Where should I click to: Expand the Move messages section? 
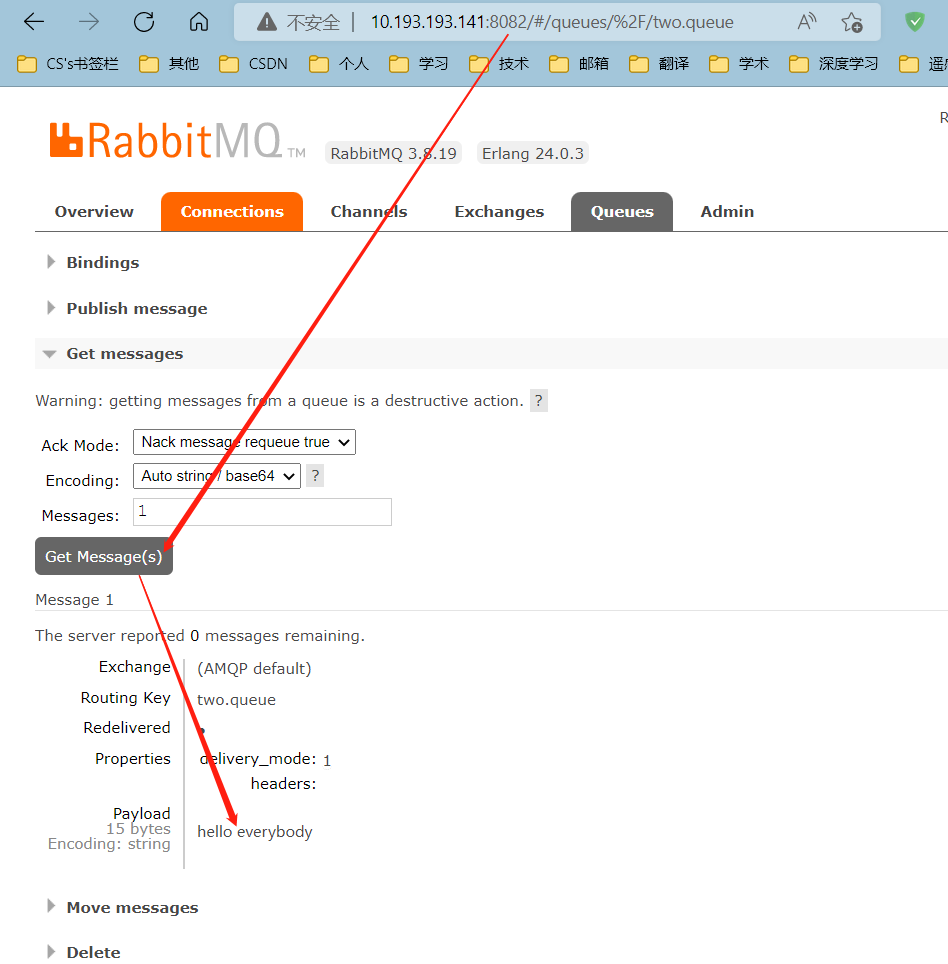click(123, 908)
